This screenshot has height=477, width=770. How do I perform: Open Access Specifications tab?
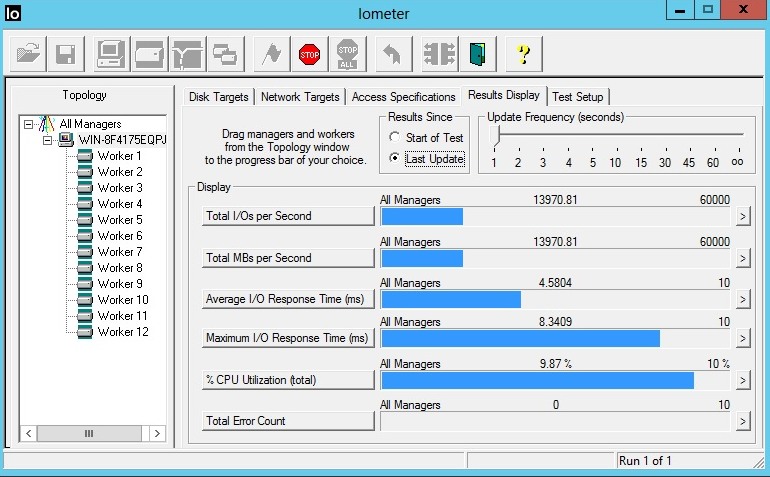(403, 97)
